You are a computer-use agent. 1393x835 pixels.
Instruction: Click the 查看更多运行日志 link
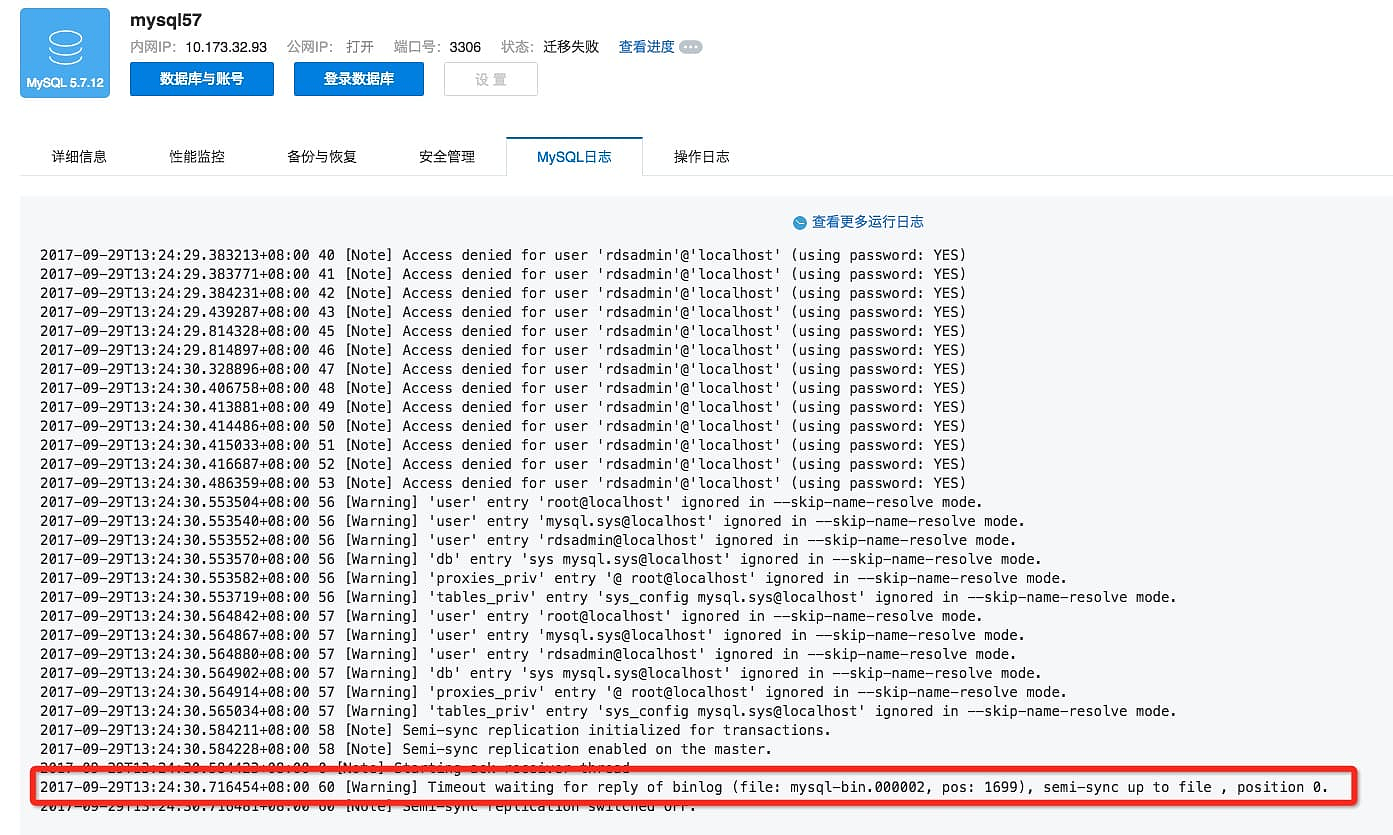pos(867,222)
